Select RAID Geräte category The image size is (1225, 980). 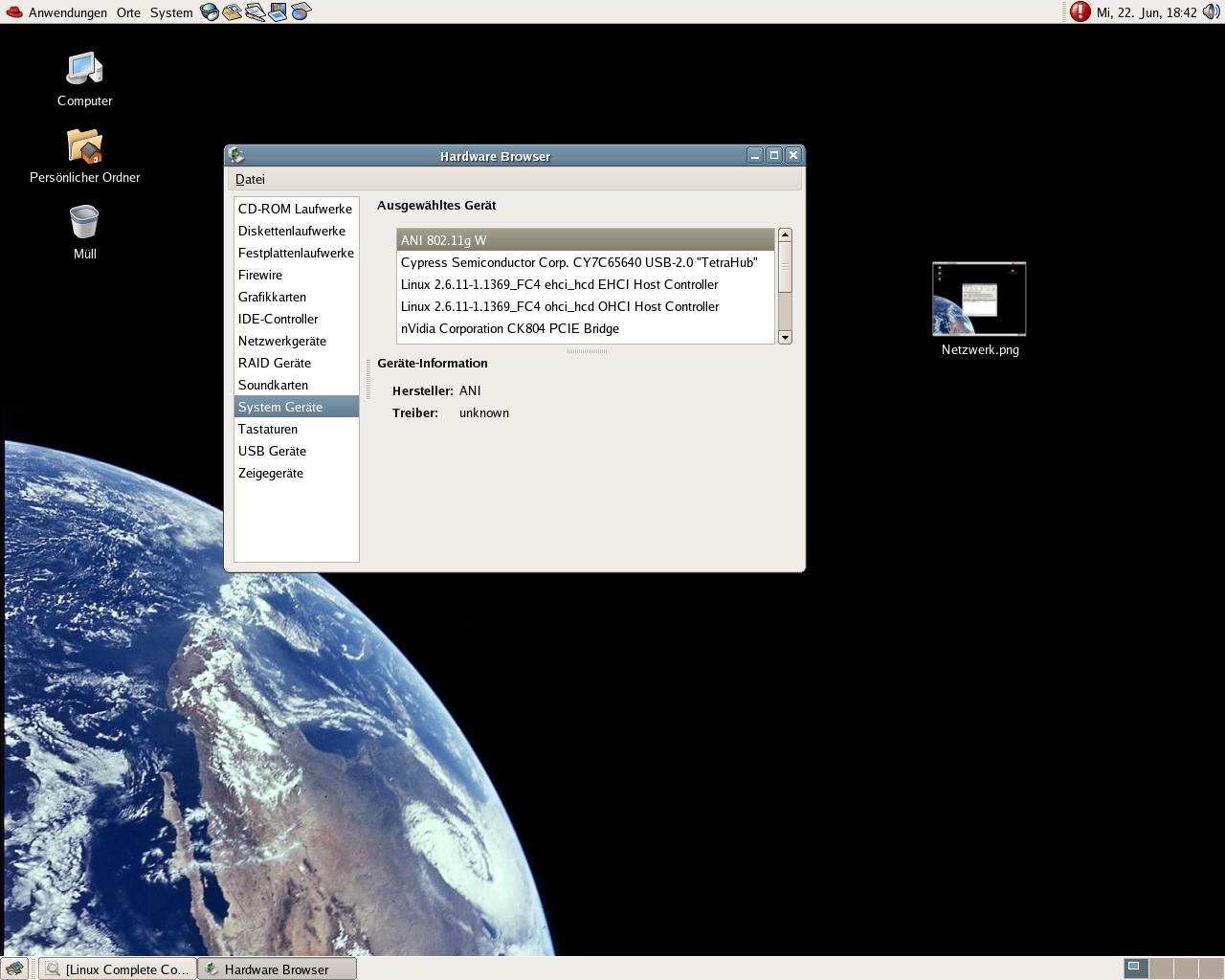click(x=297, y=363)
